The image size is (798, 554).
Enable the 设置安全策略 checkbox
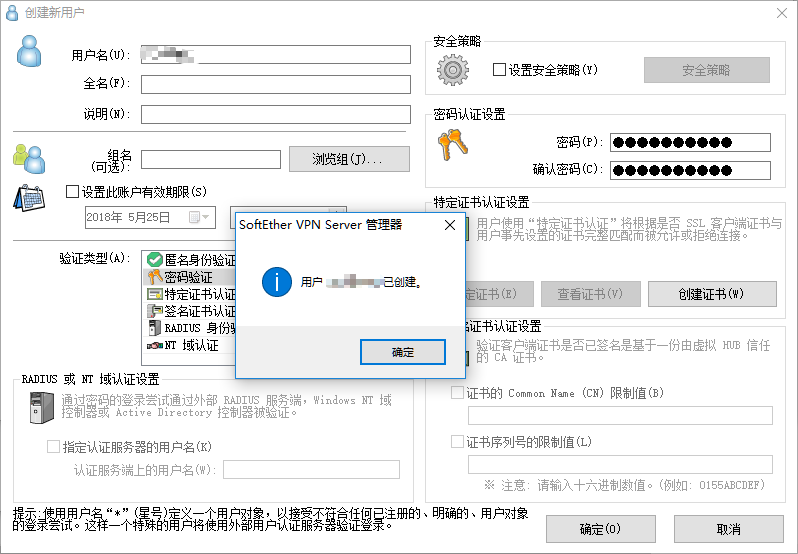(500, 71)
